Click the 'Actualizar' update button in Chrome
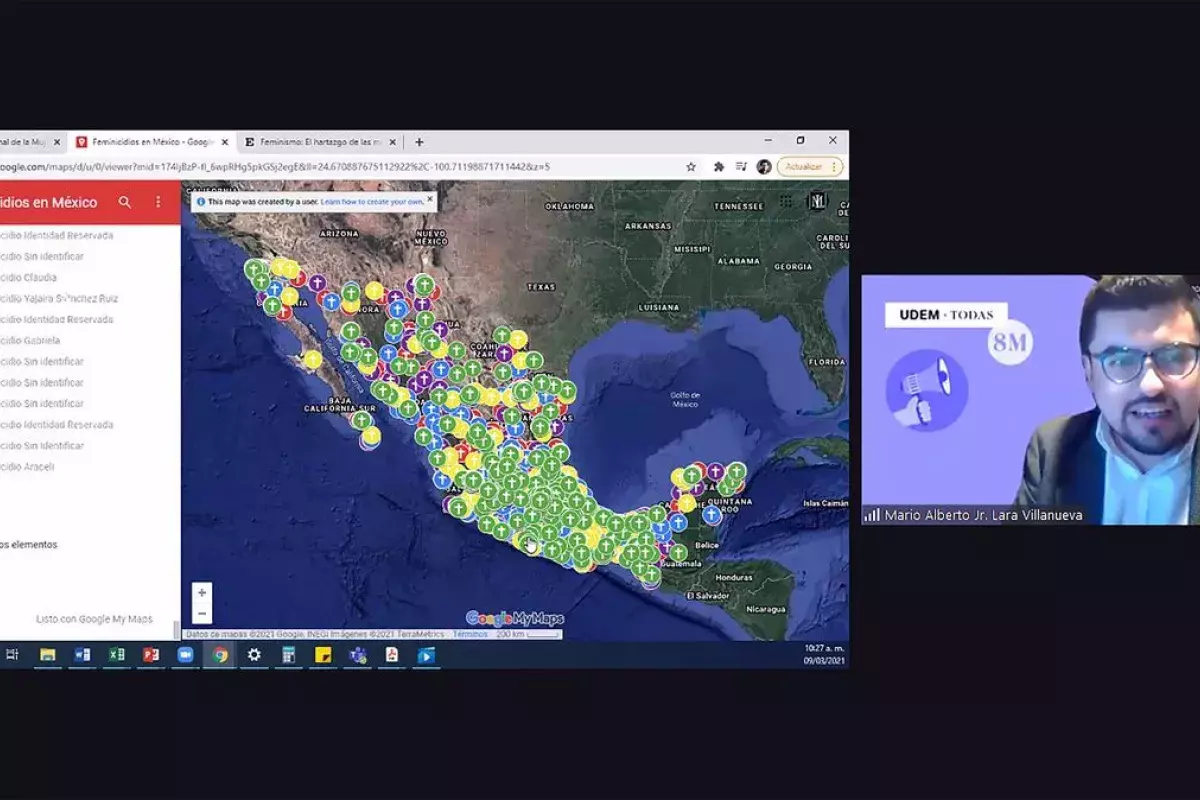This screenshot has height=800, width=1200. (810, 167)
